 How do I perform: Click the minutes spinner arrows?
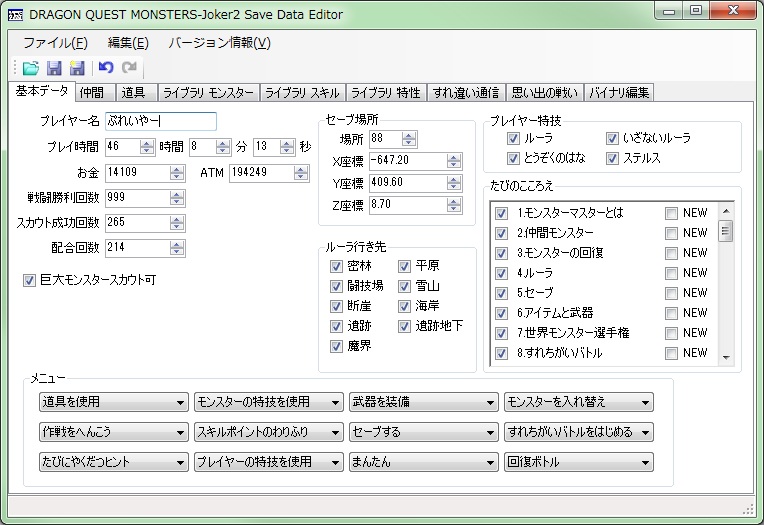(x=223, y=147)
